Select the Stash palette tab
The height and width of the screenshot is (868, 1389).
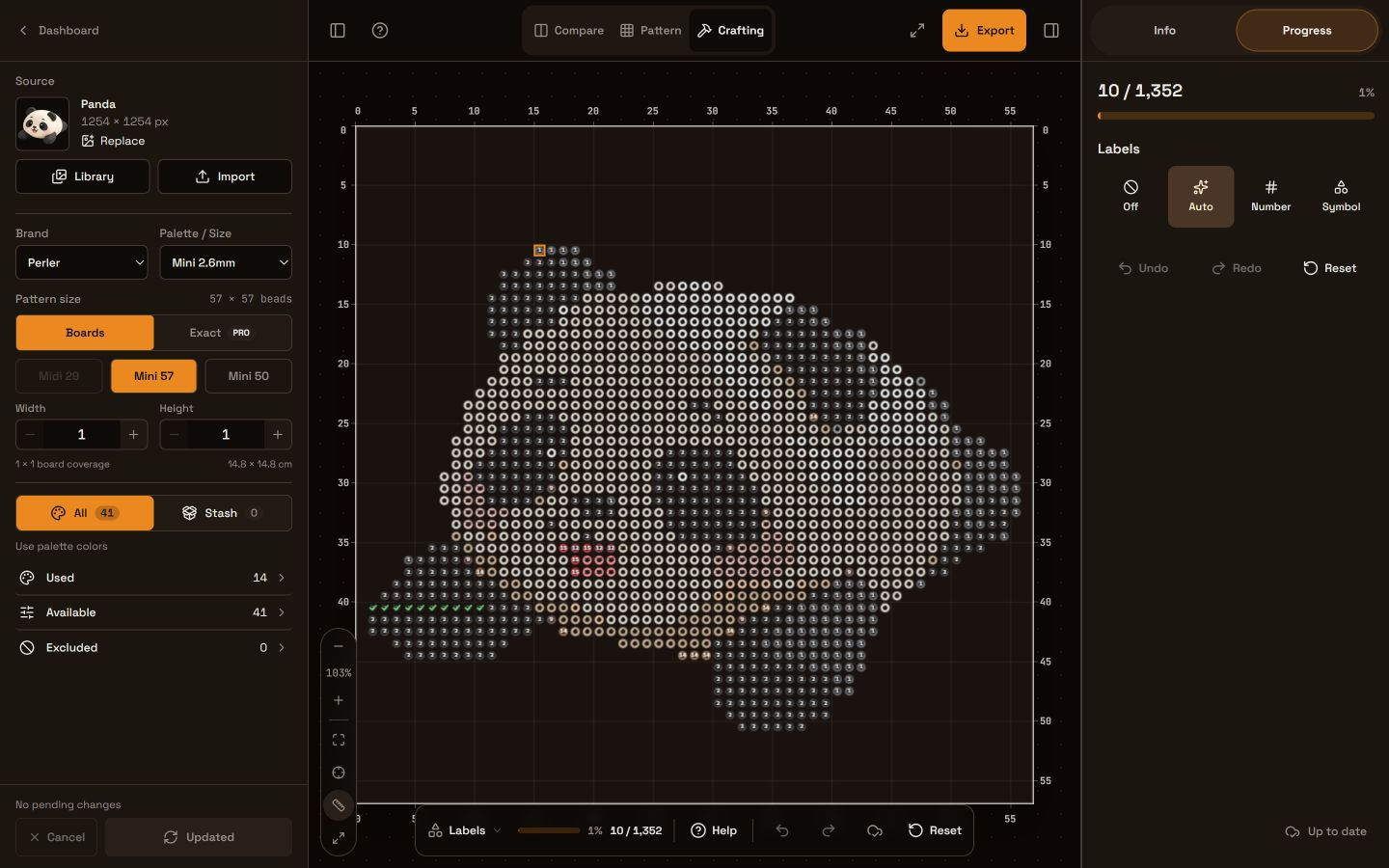[x=223, y=513]
